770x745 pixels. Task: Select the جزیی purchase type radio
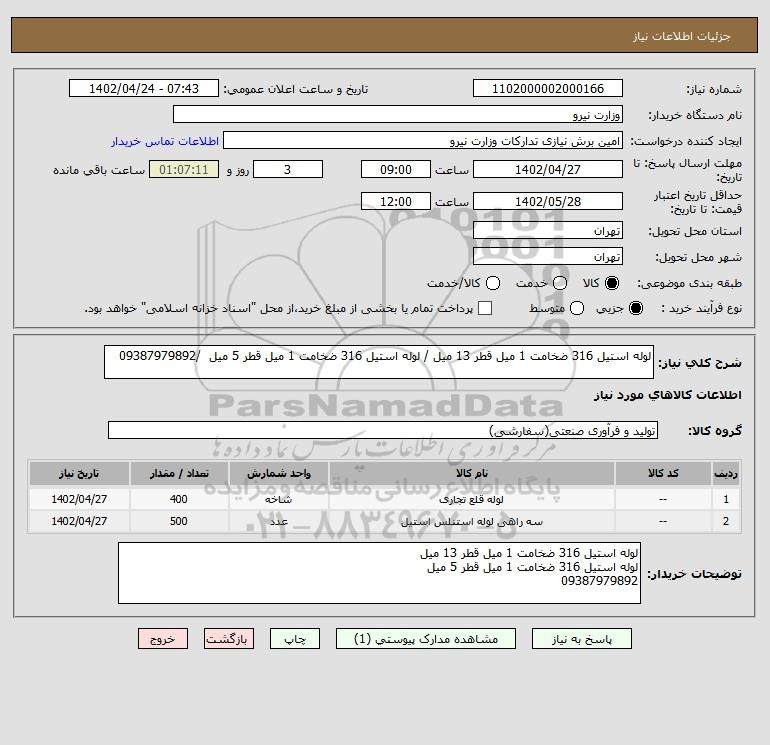635,308
